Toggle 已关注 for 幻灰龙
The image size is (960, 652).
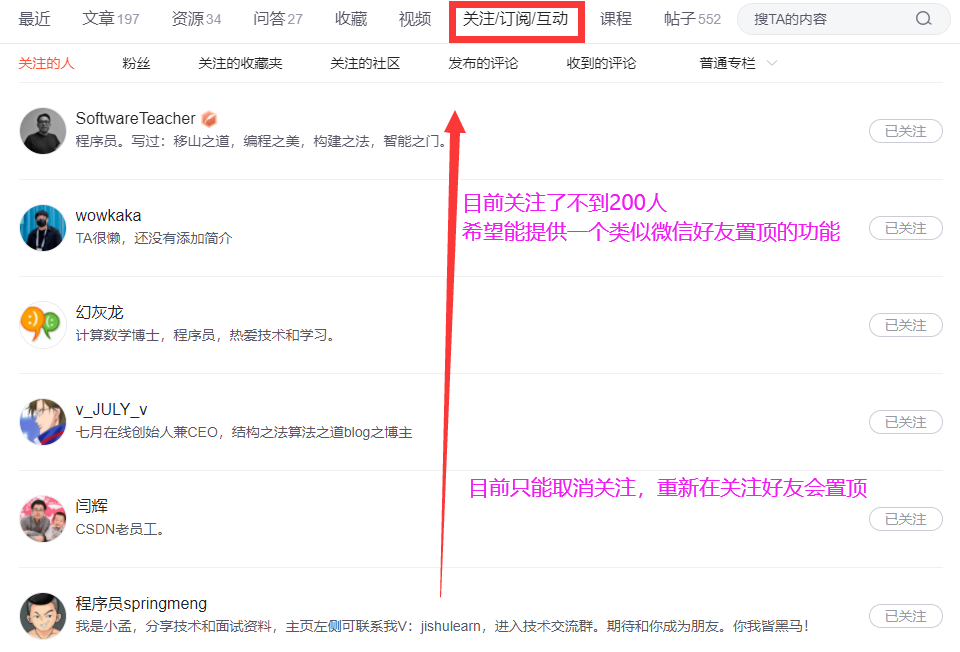point(906,325)
